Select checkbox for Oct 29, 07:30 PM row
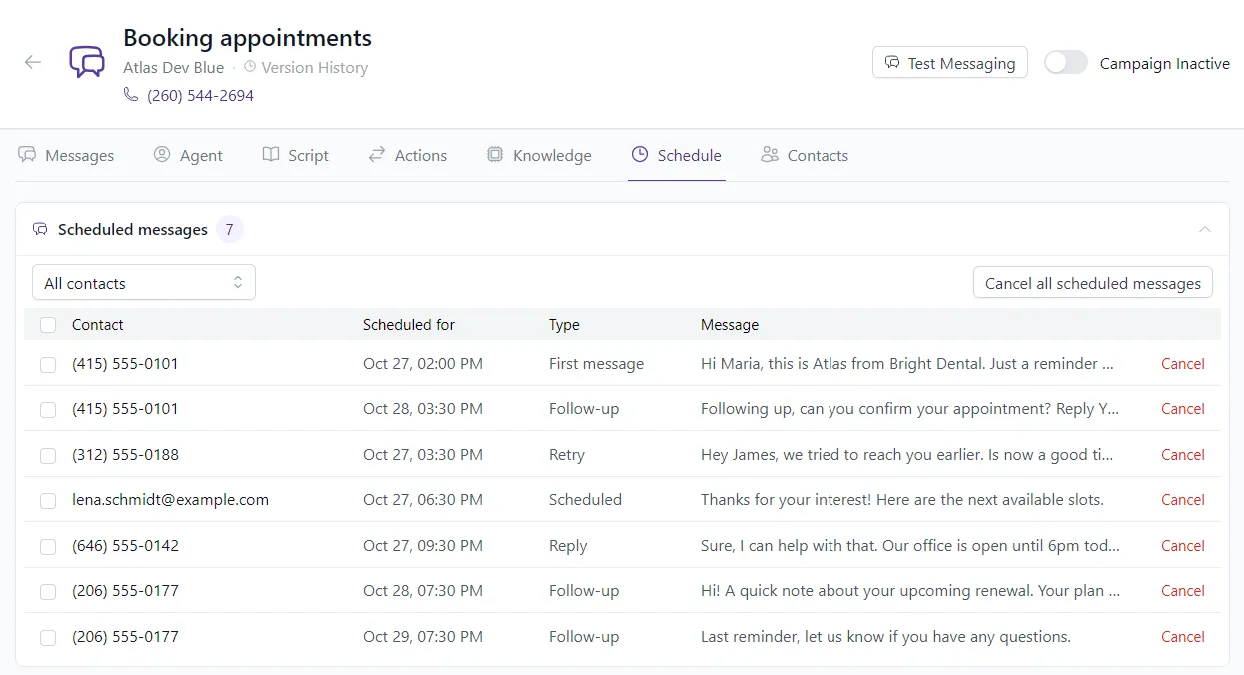Image resolution: width=1244 pixels, height=675 pixels. (48, 638)
